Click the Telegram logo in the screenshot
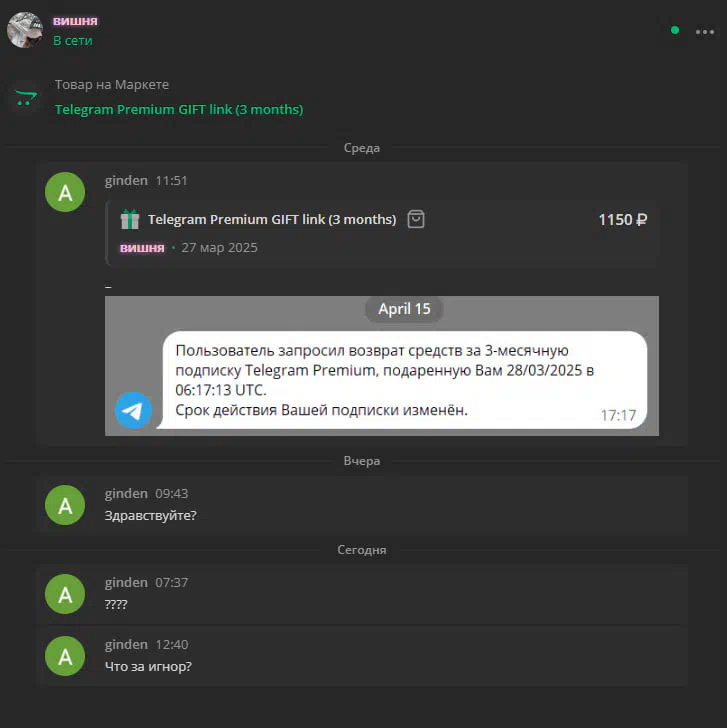Viewport: 727px width, 728px height. click(133, 410)
